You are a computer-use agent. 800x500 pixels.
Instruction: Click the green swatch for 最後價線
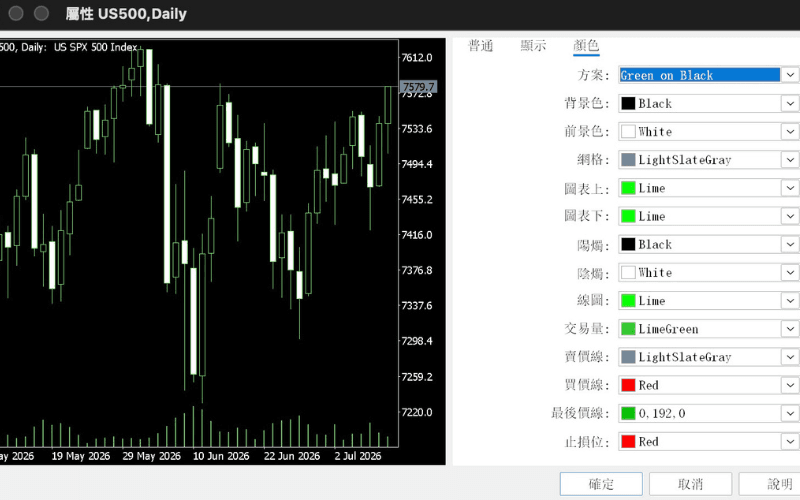point(628,413)
